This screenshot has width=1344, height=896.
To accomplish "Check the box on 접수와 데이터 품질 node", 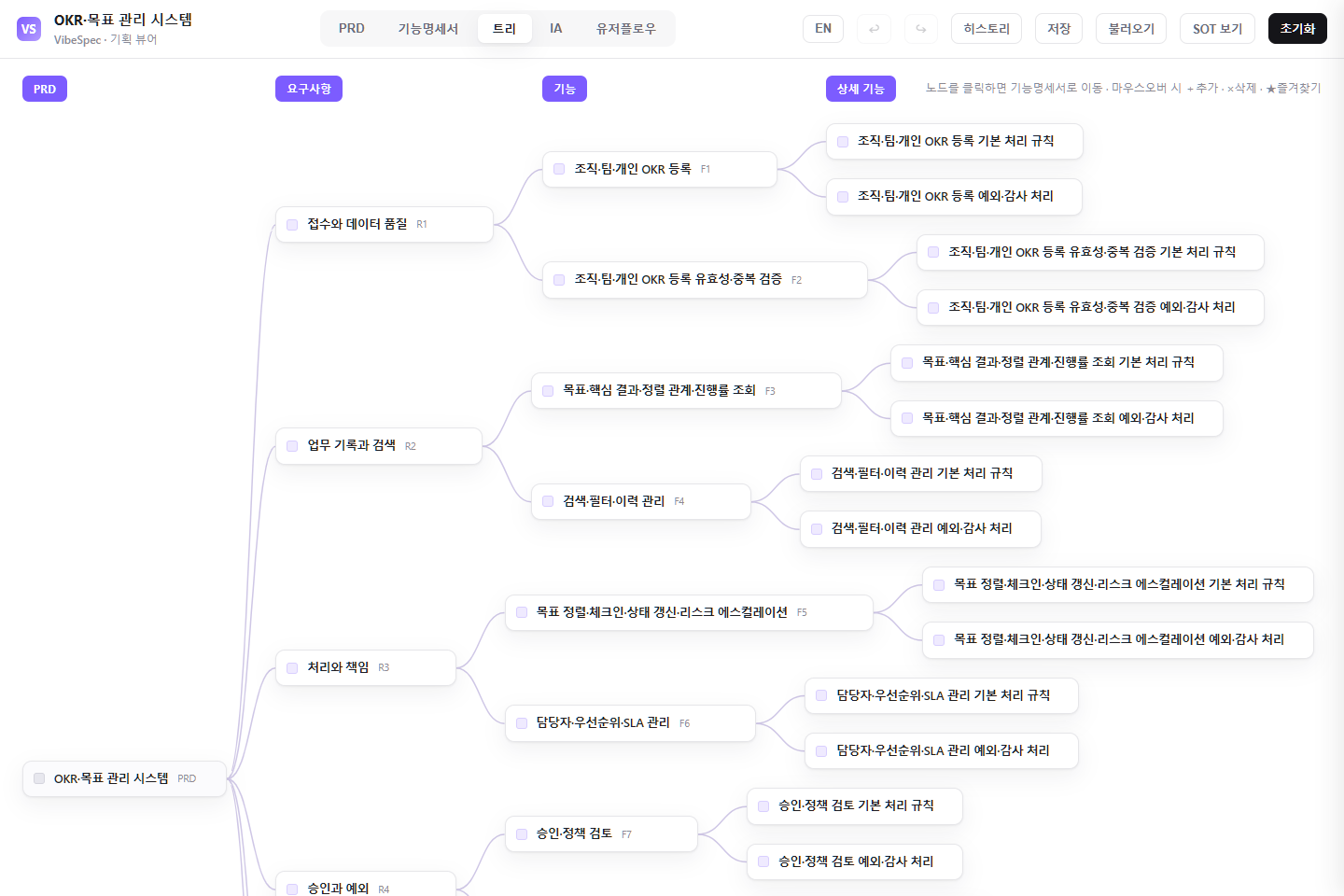I will (292, 225).
